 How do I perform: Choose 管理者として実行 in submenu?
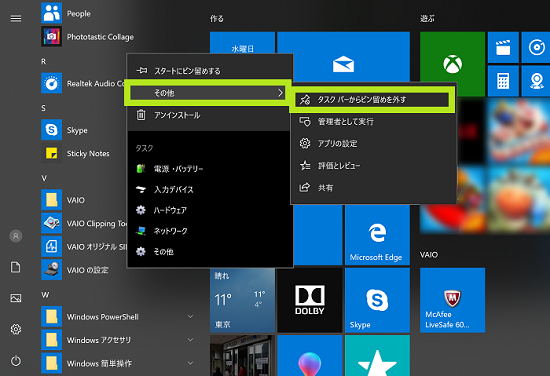click(x=374, y=122)
